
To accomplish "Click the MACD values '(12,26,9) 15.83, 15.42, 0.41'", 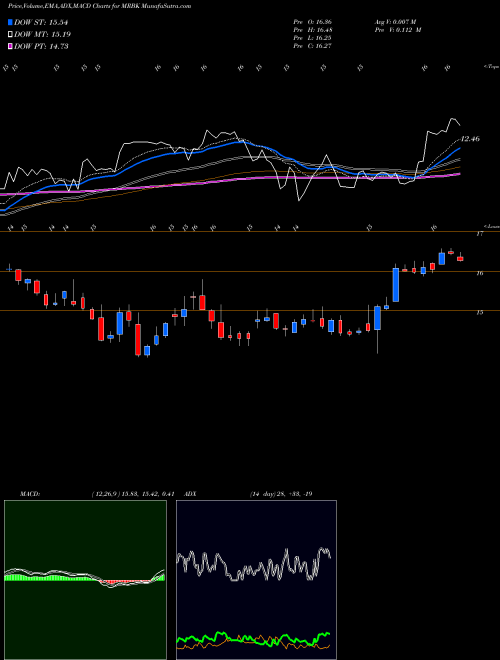I will [x=133, y=494].
